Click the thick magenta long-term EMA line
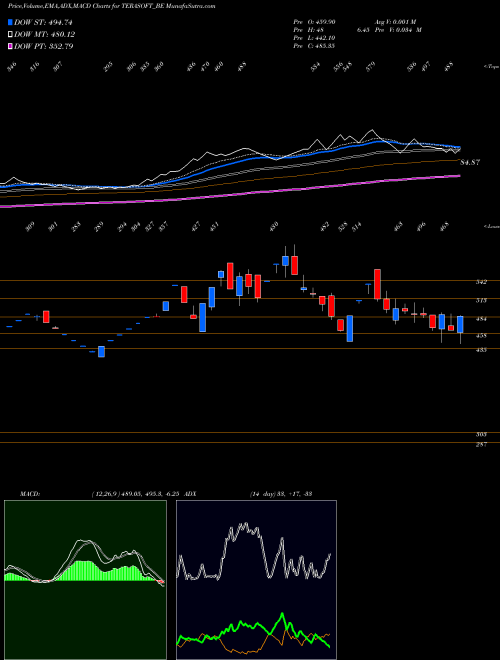500x660 pixels. point(229,194)
